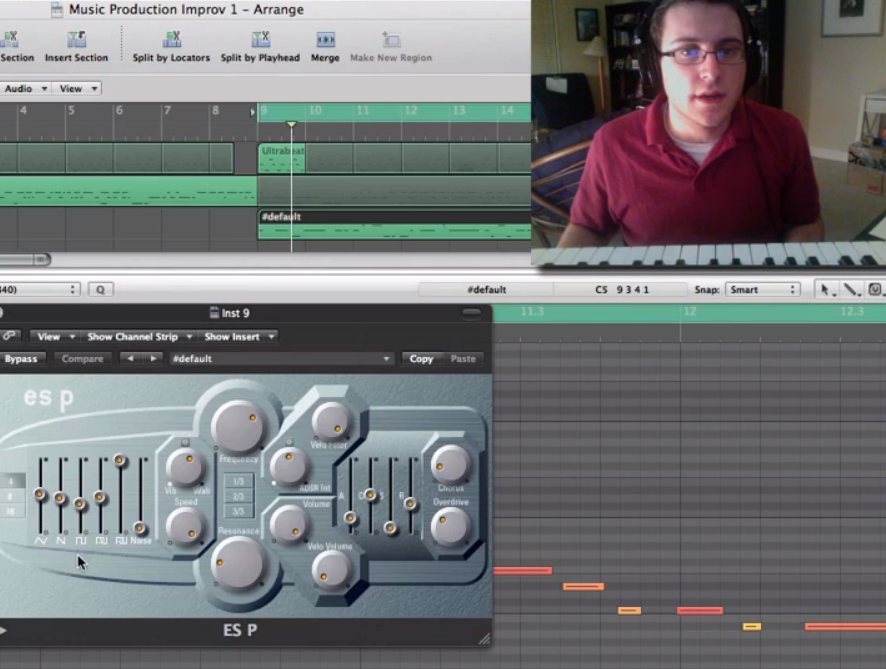Screen dimensions: 886x669
Task: Select the #default region in the arrange
Action: tap(394, 224)
